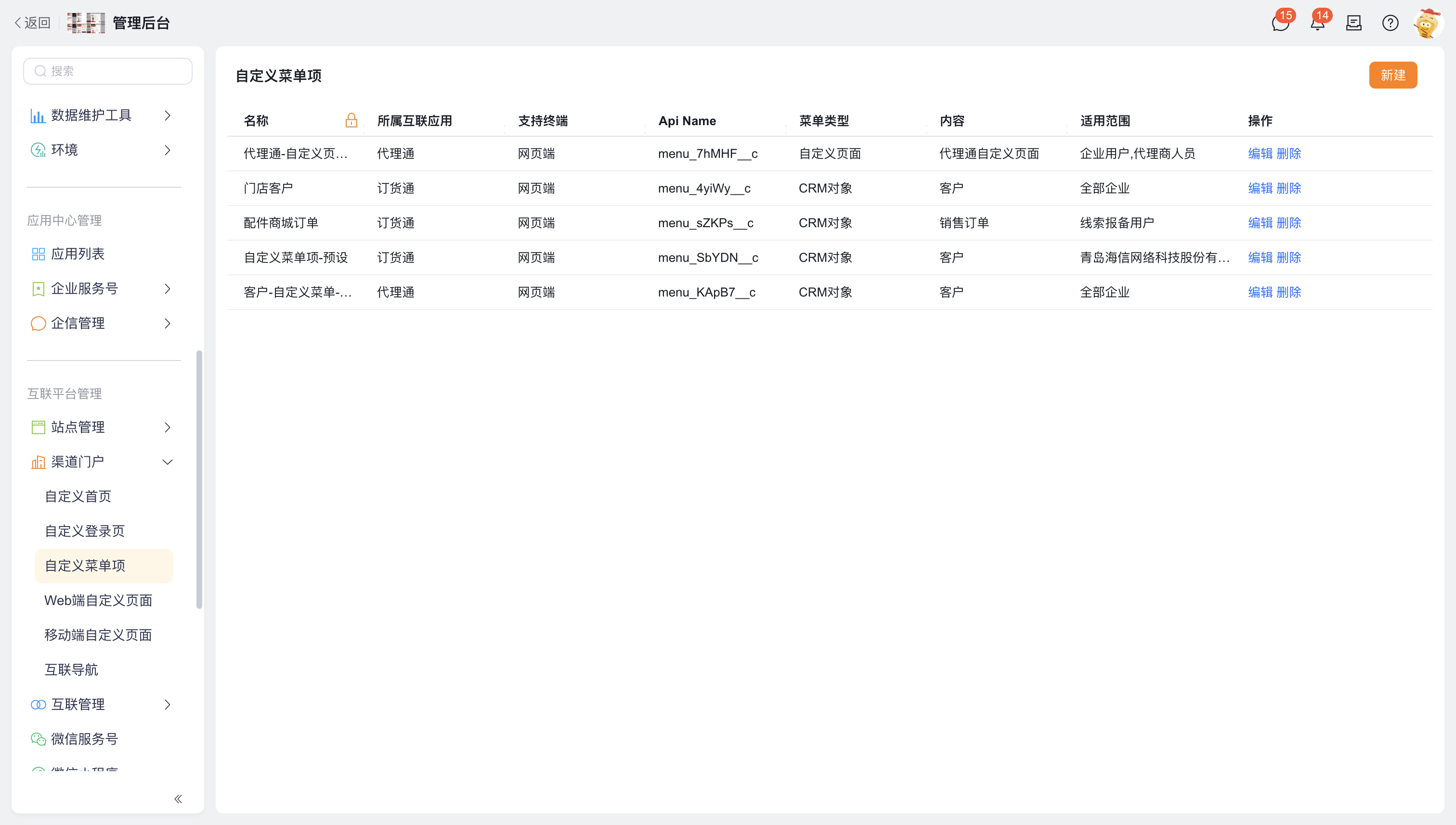Viewport: 1456px width, 825px height.
Task: Collapse the sidebar with double-chevron icon
Action: [x=178, y=799]
